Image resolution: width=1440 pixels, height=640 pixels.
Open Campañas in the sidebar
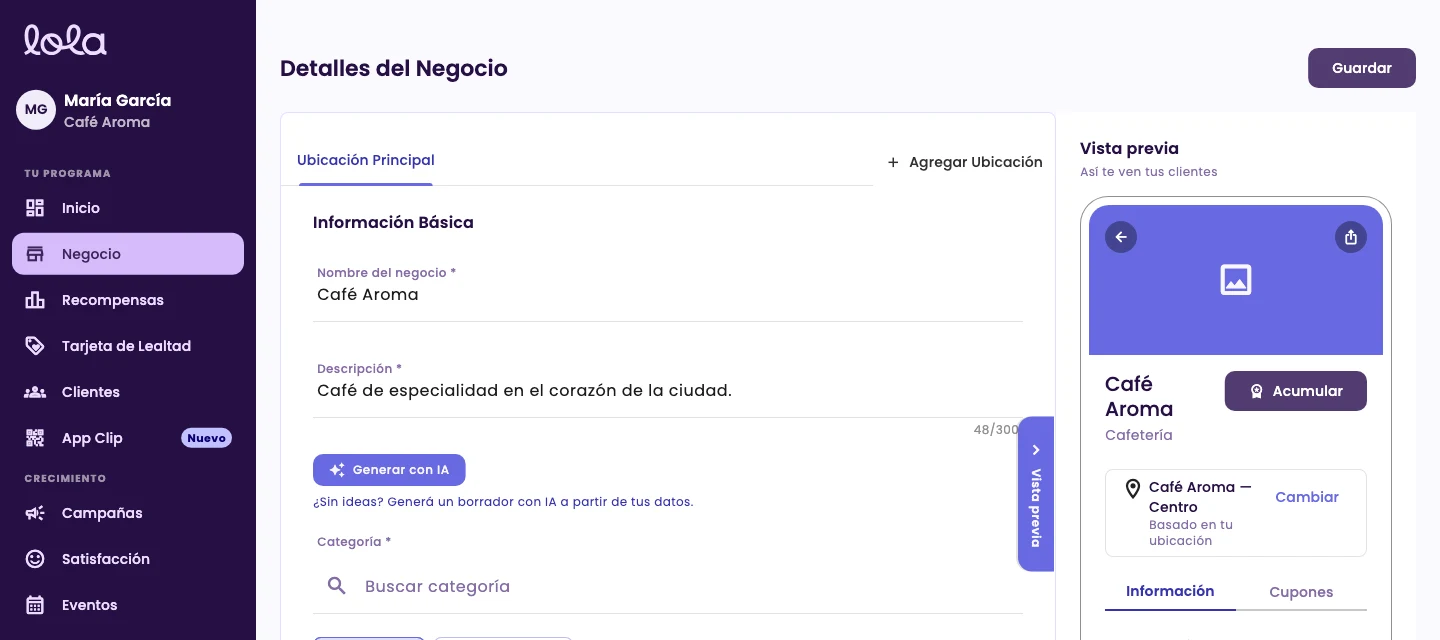point(128,513)
